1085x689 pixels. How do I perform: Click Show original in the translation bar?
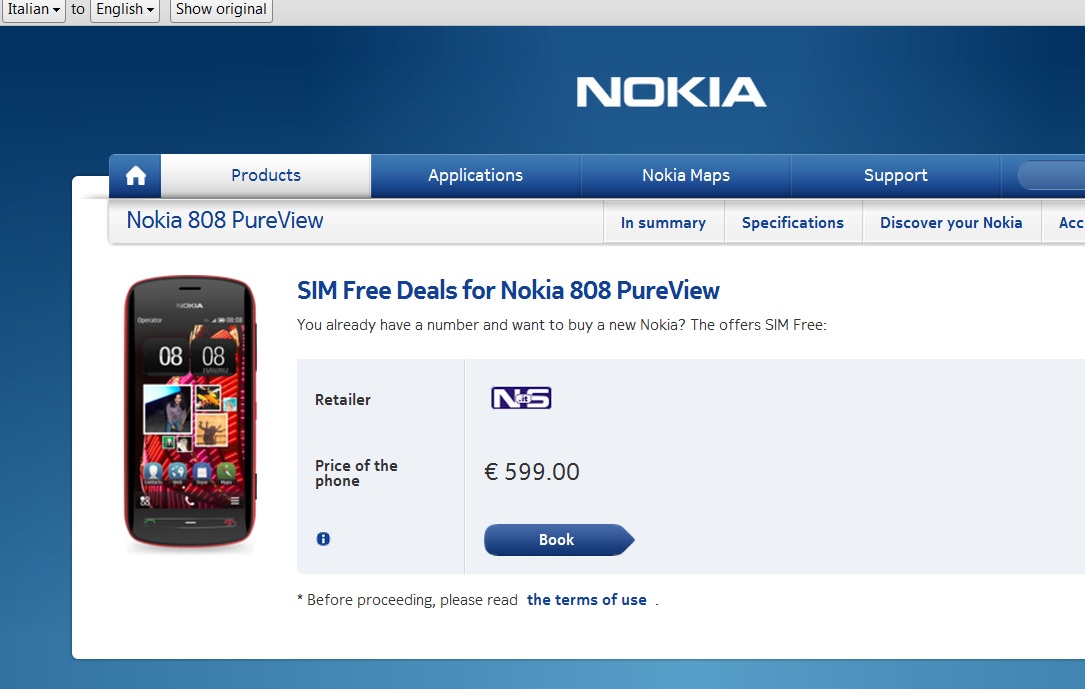220,10
